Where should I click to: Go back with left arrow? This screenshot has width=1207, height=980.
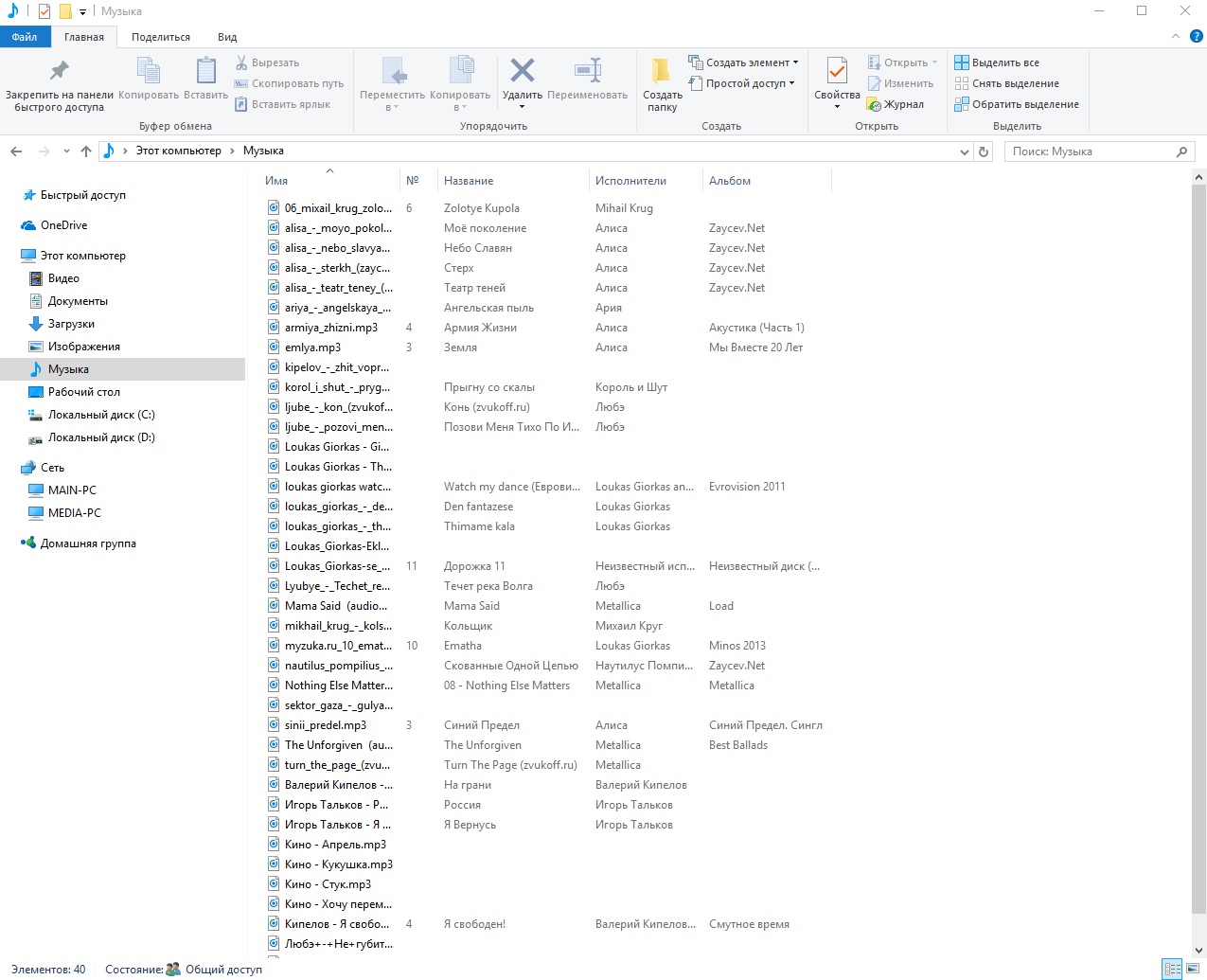click(16, 151)
